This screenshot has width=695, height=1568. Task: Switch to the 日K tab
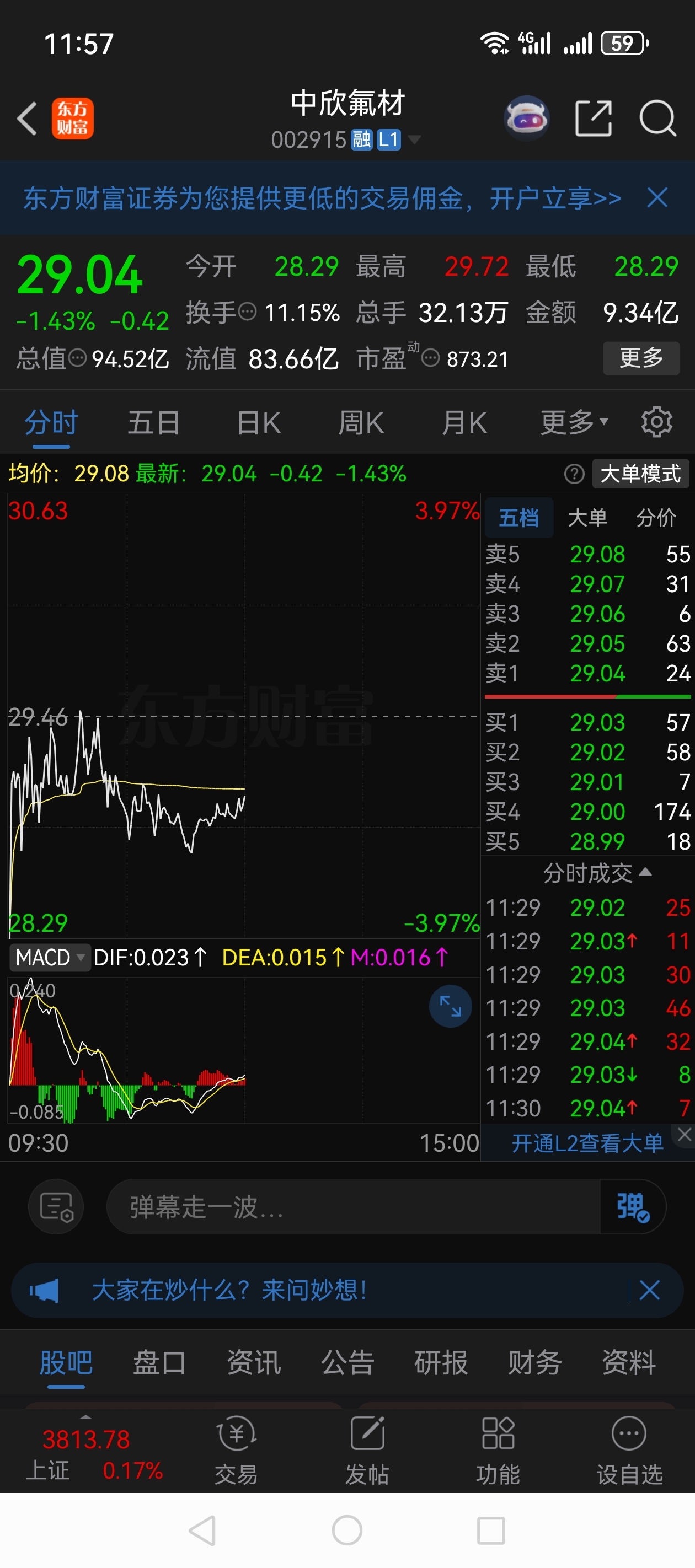coord(259,422)
